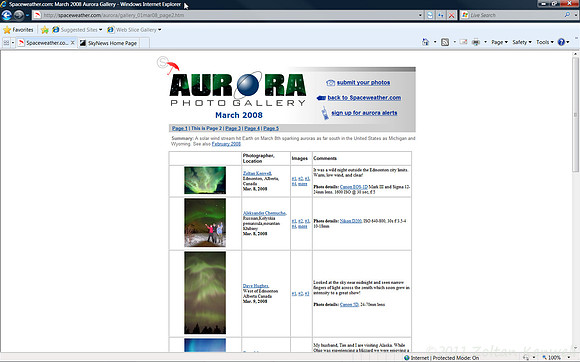Image resolution: width=580 pixels, height=362 pixels.
Task: Click the Spaceweather S logo icon
Action: click(168, 65)
